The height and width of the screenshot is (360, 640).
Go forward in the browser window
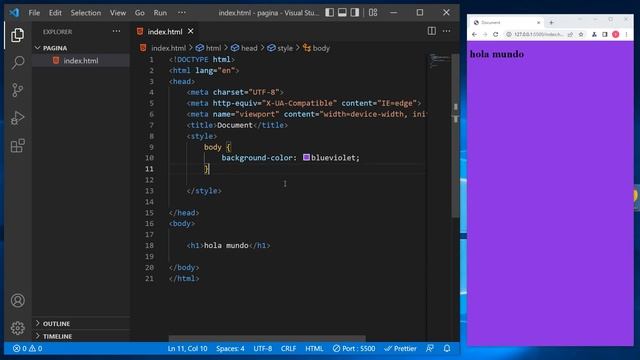click(x=485, y=35)
